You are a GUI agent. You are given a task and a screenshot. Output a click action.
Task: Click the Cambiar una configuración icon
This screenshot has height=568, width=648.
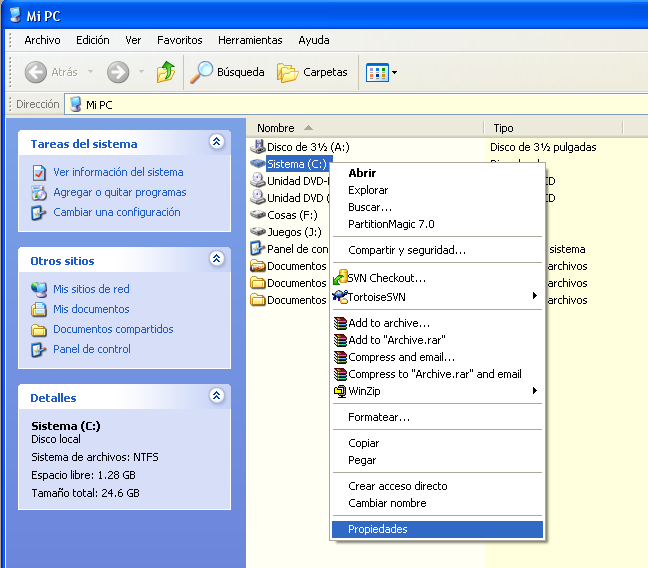(x=38, y=212)
